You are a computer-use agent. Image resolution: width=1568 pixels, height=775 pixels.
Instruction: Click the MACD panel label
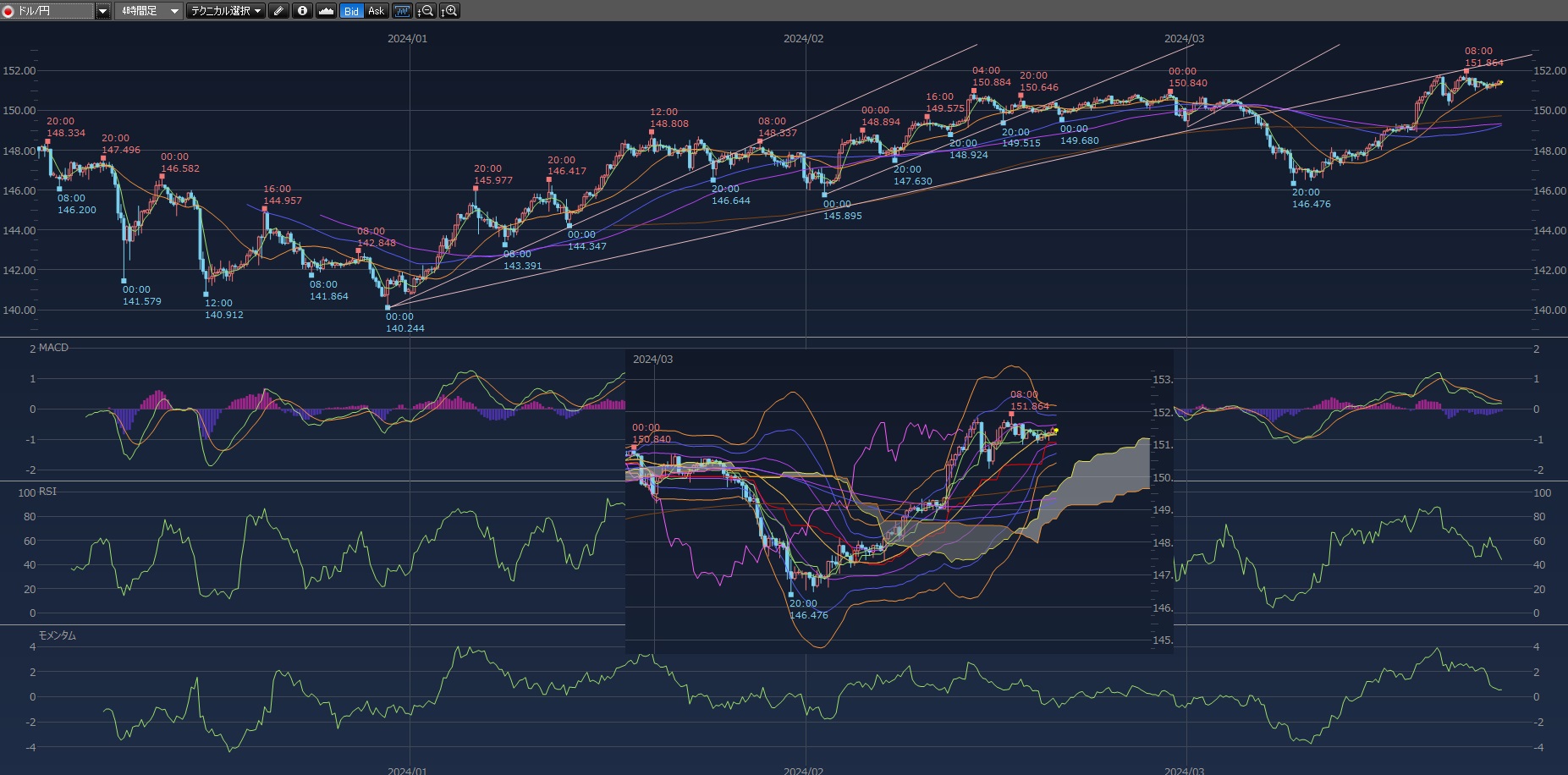tap(53, 348)
